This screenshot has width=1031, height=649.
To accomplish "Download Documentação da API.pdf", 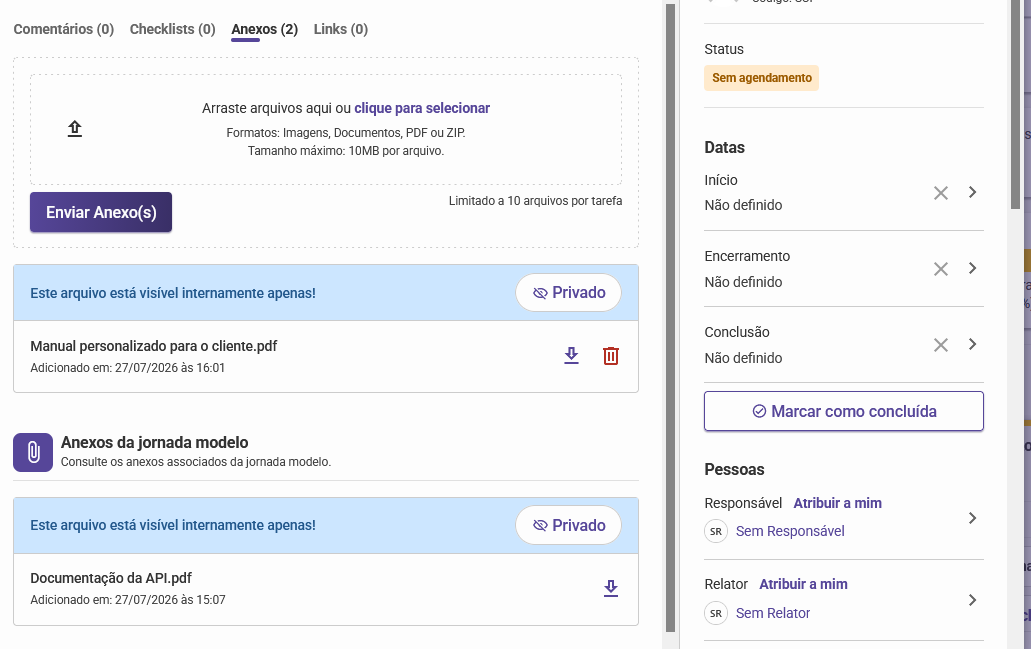I will tap(611, 589).
